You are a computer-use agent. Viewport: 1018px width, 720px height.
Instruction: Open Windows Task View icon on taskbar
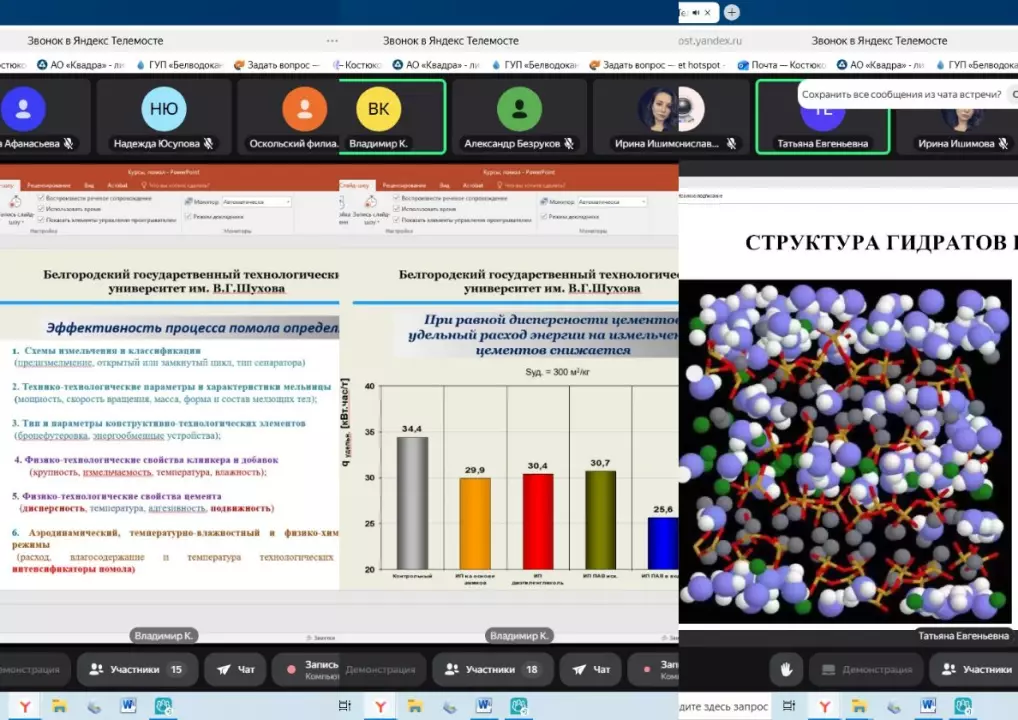tap(345, 706)
